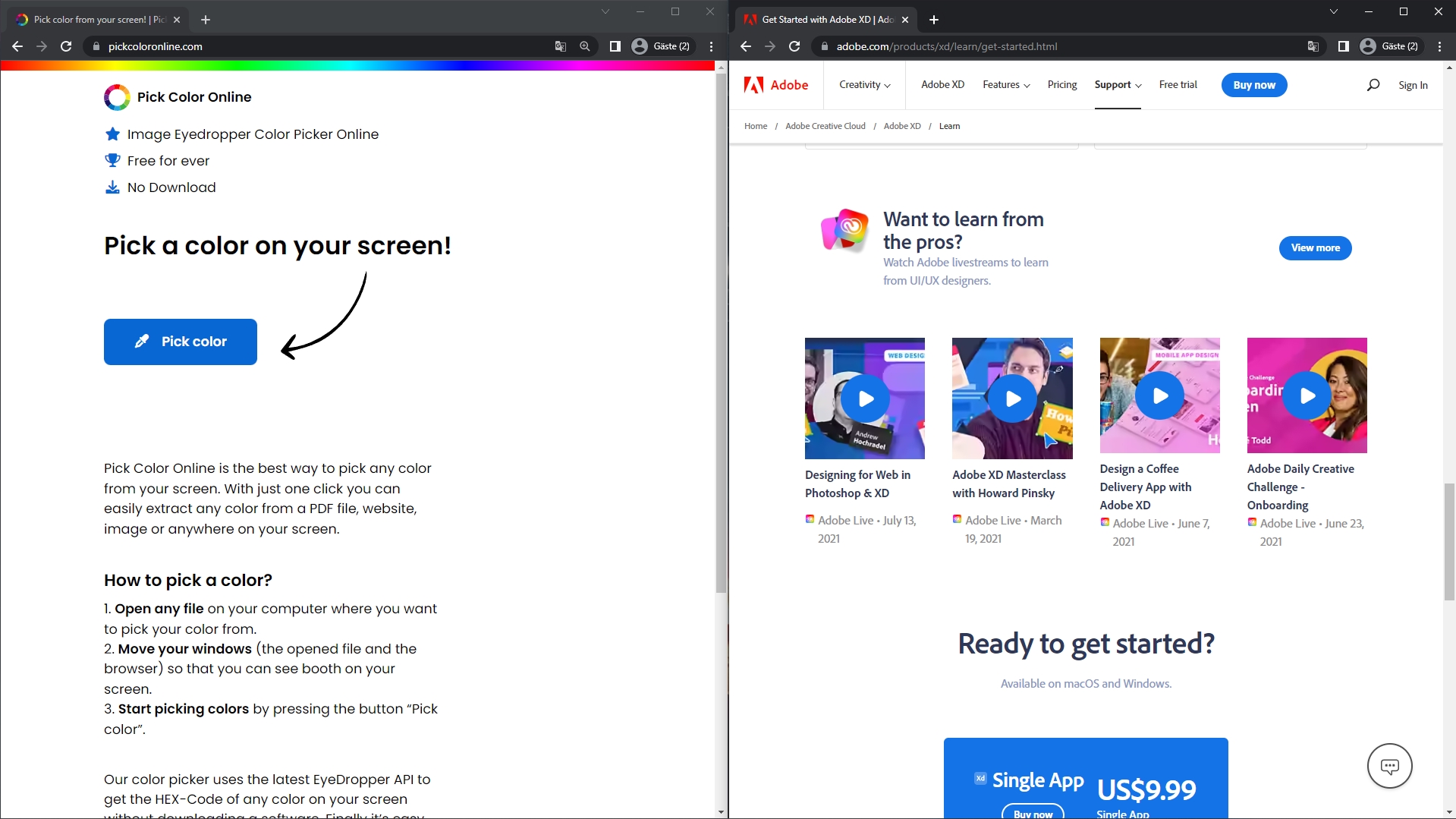Click the Adobe logo
Viewport: 1456px width, 819px height.
(776, 85)
